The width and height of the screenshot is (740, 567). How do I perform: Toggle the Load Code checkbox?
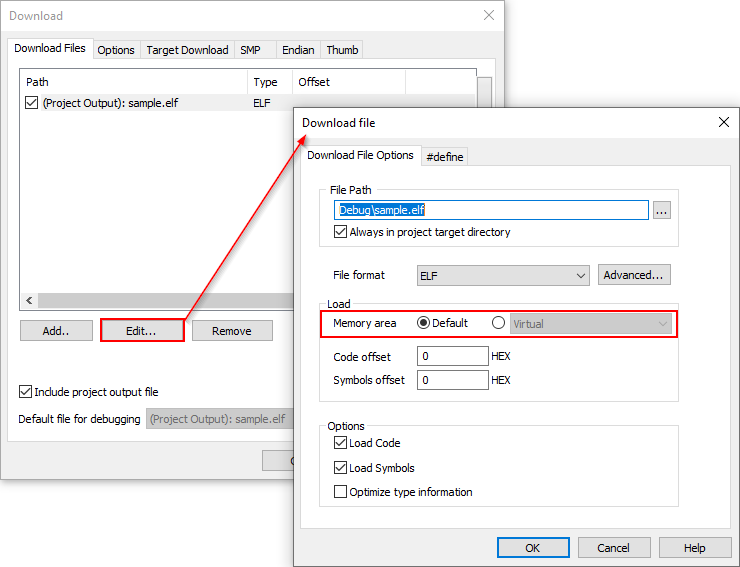pyautogui.click(x=341, y=443)
